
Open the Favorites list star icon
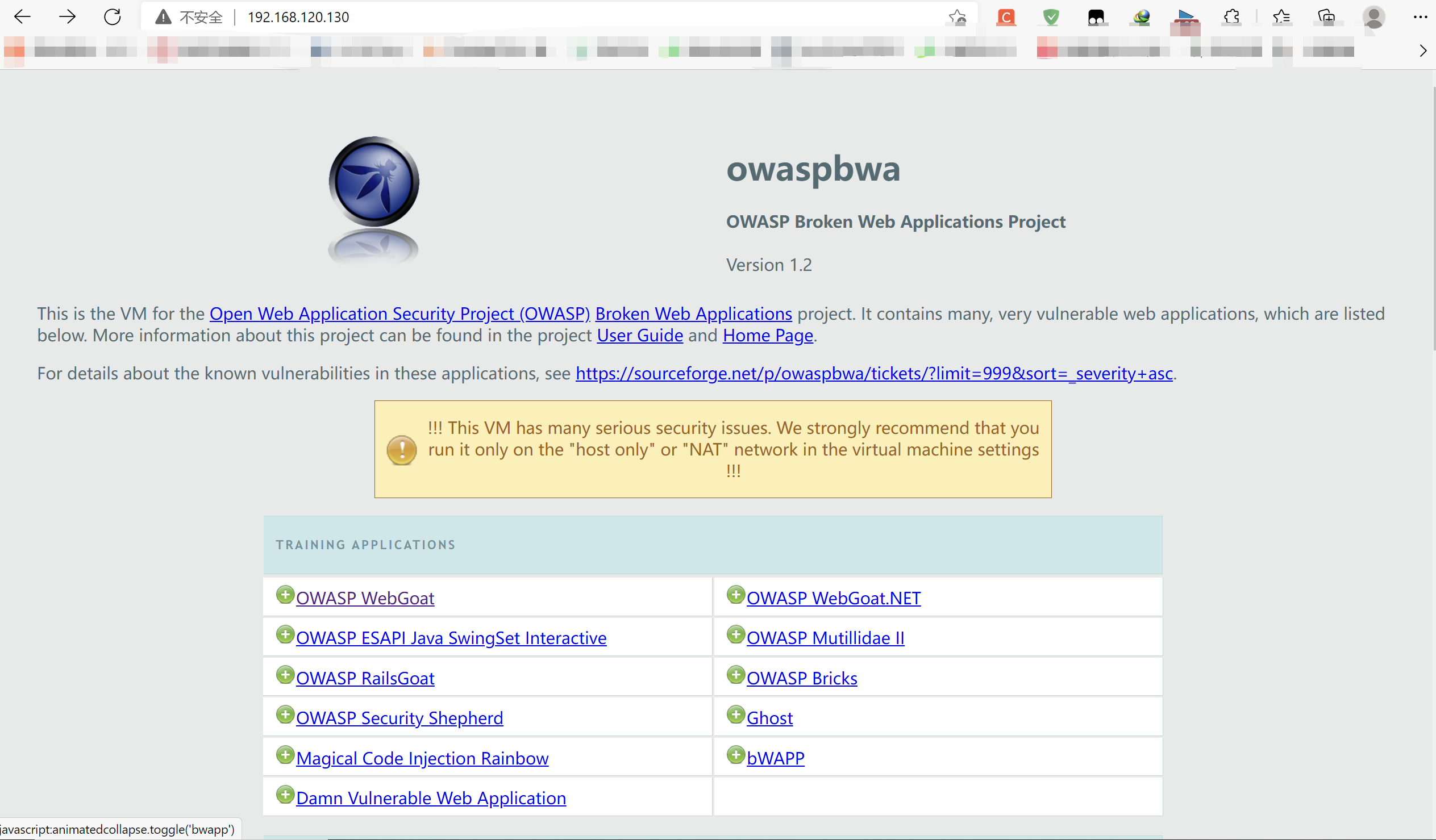[1281, 17]
